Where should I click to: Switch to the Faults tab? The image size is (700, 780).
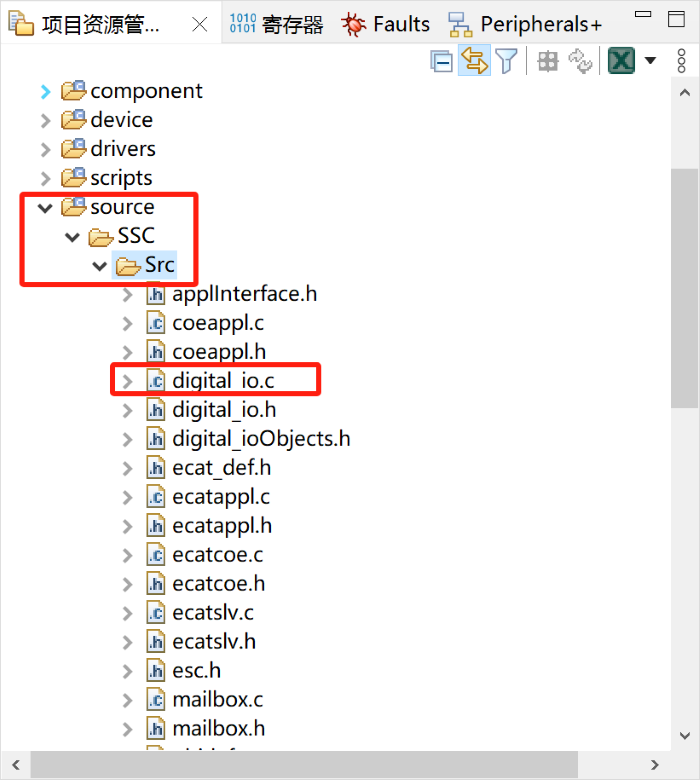click(386, 25)
